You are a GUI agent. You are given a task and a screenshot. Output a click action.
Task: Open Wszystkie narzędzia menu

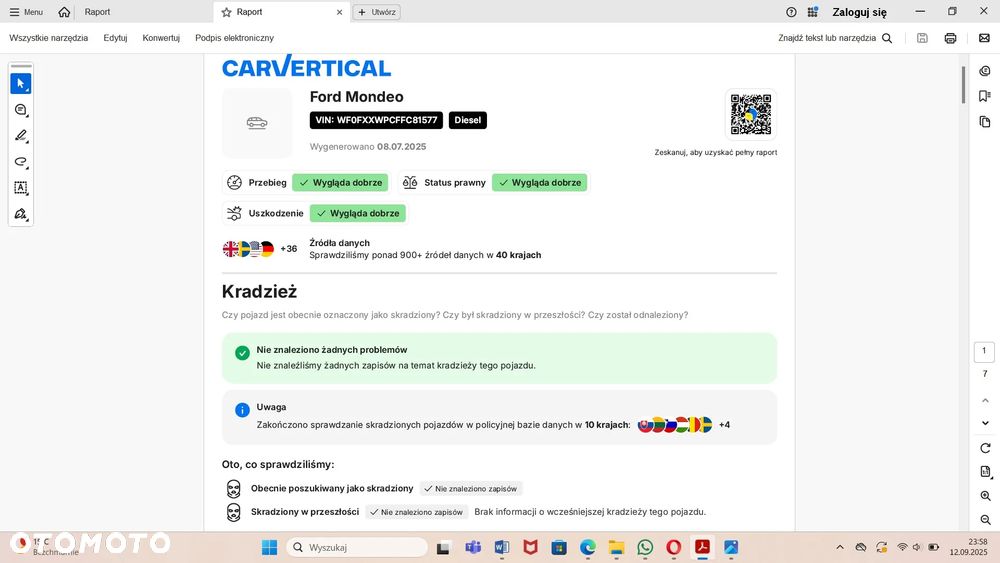point(48,38)
